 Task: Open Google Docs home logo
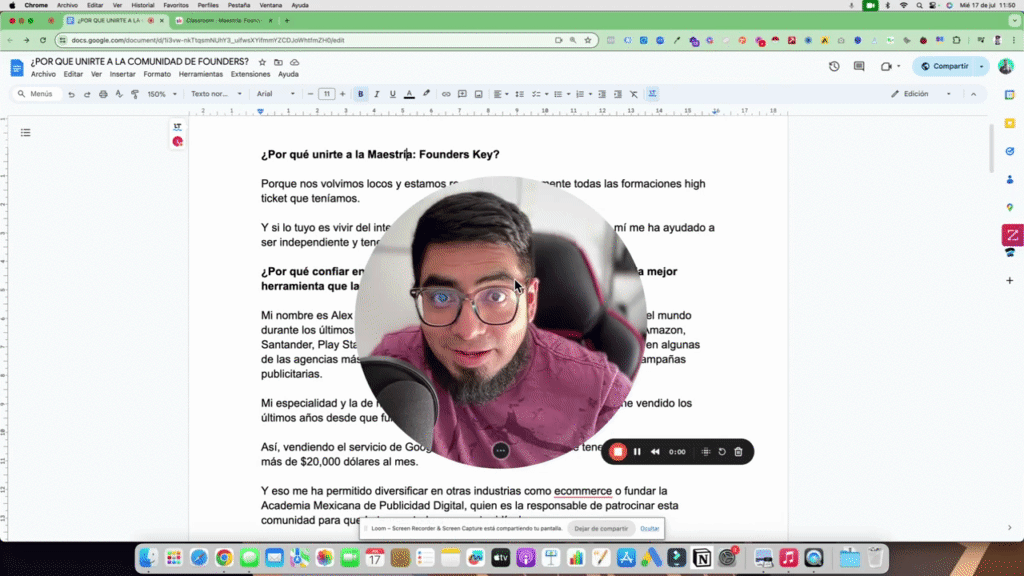click(17, 67)
